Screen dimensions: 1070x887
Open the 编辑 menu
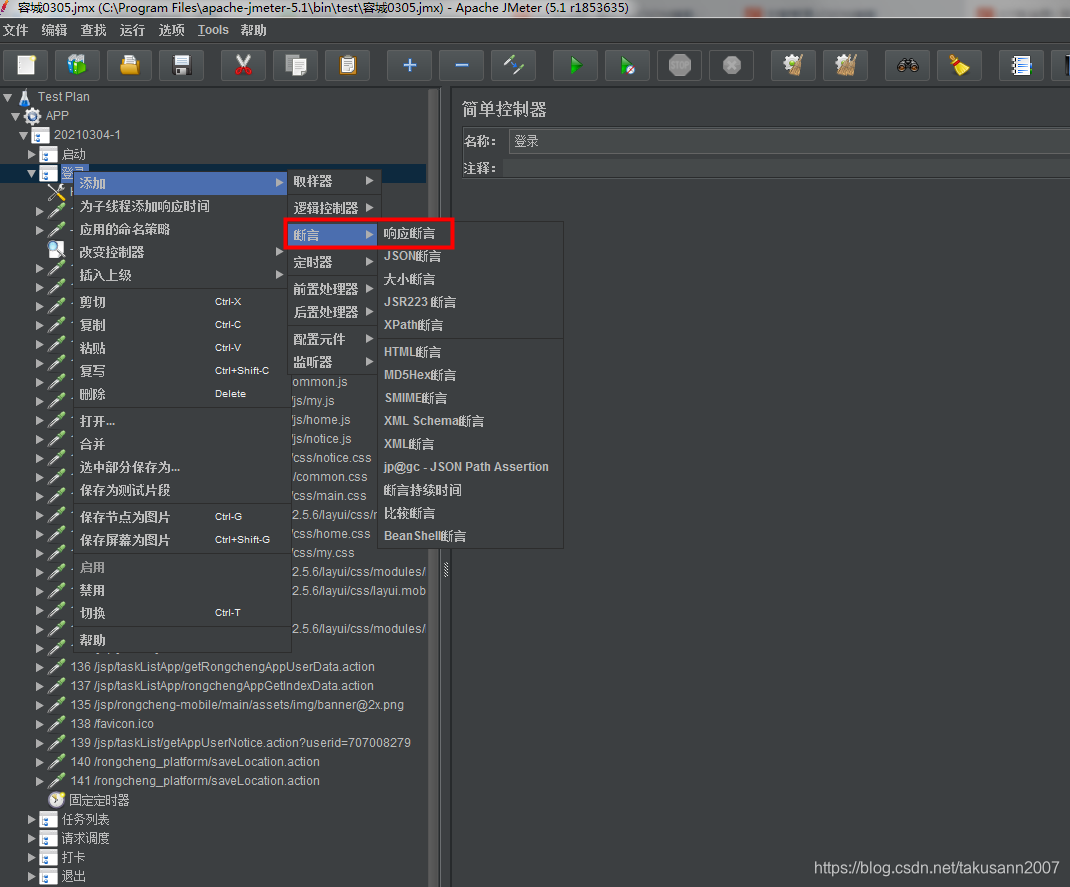[55, 30]
